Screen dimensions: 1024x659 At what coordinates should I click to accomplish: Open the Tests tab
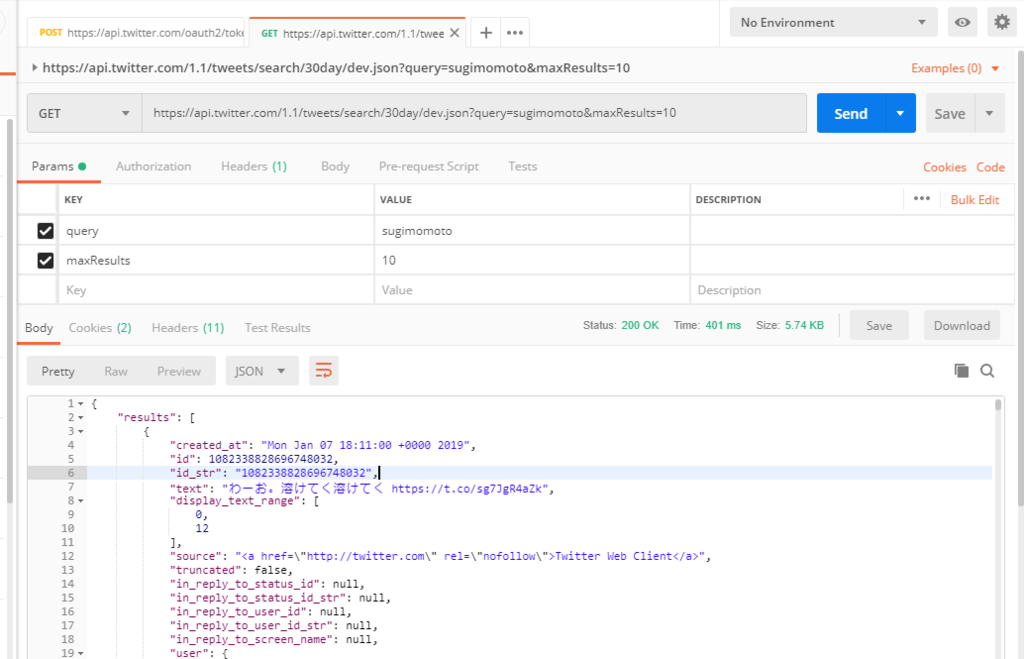coord(522,166)
